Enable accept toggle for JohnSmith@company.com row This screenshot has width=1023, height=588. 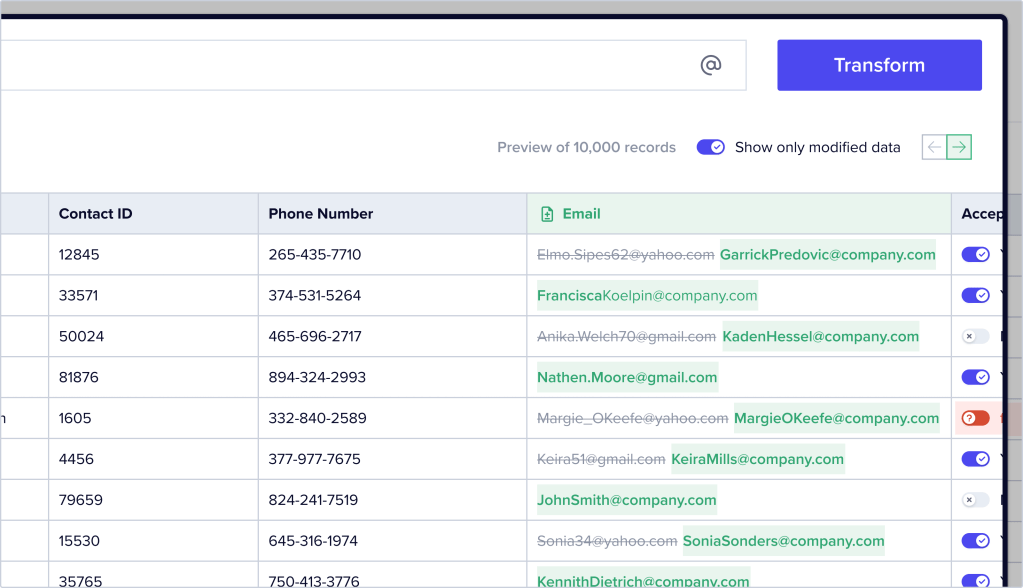pyautogui.click(x=975, y=500)
